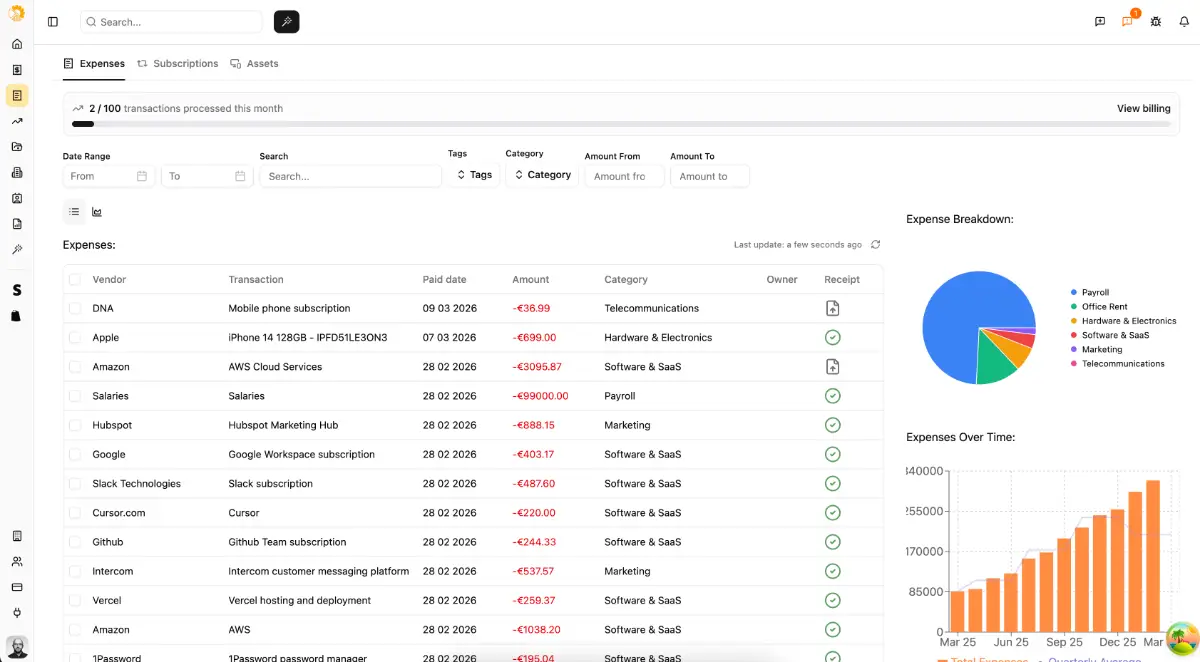The height and width of the screenshot is (662, 1200).
Task: Open the From date picker
Action: (x=109, y=176)
